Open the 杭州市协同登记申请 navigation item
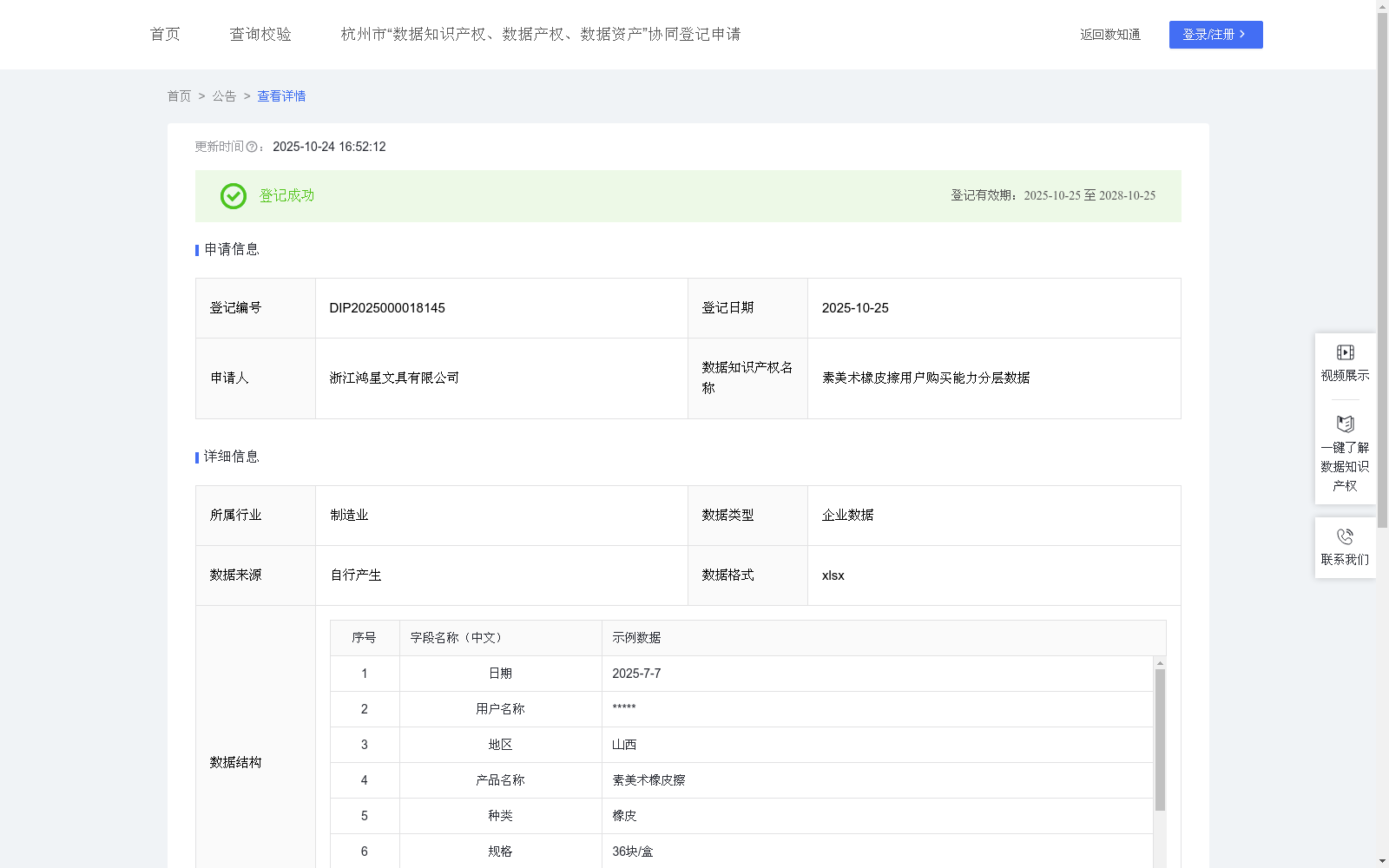The height and width of the screenshot is (868, 1389). coord(541,35)
